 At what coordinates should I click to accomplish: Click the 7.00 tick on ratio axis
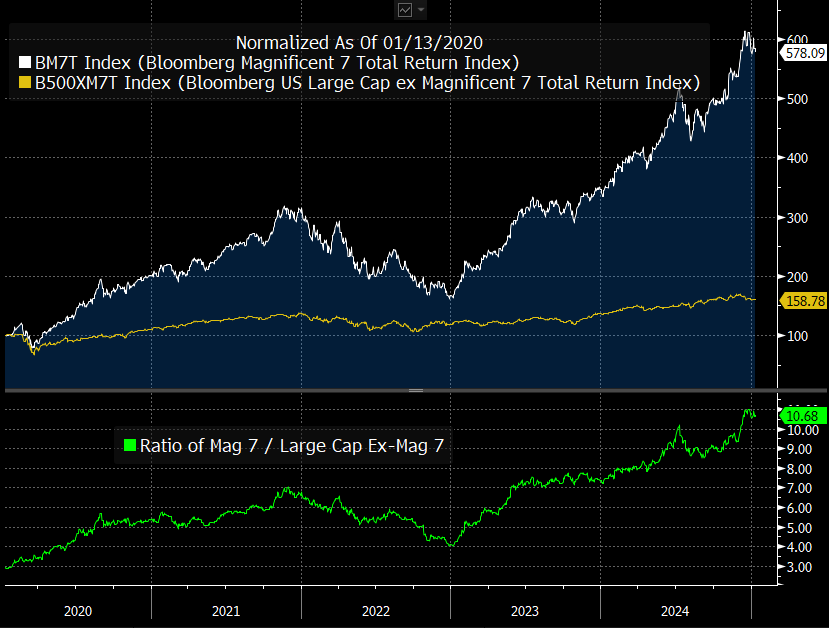[799, 488]
